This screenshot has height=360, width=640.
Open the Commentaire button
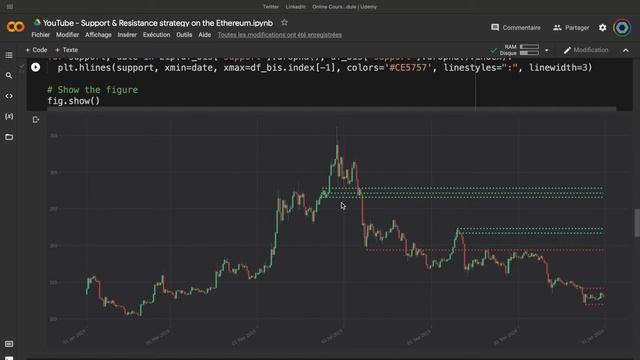click(x=516, y=28)
